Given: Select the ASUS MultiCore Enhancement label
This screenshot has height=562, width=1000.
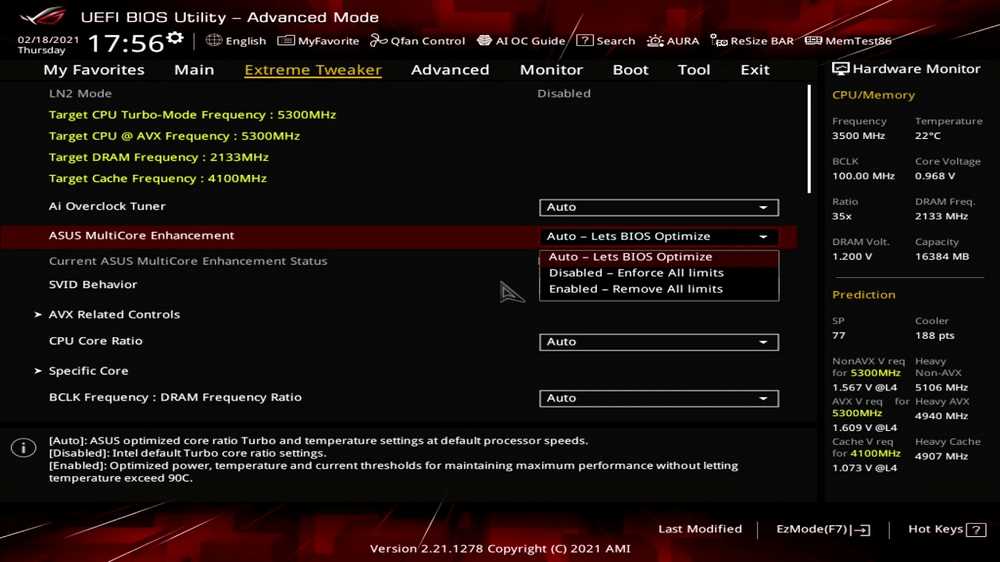Looking at the screenshot, I should 142,235.
